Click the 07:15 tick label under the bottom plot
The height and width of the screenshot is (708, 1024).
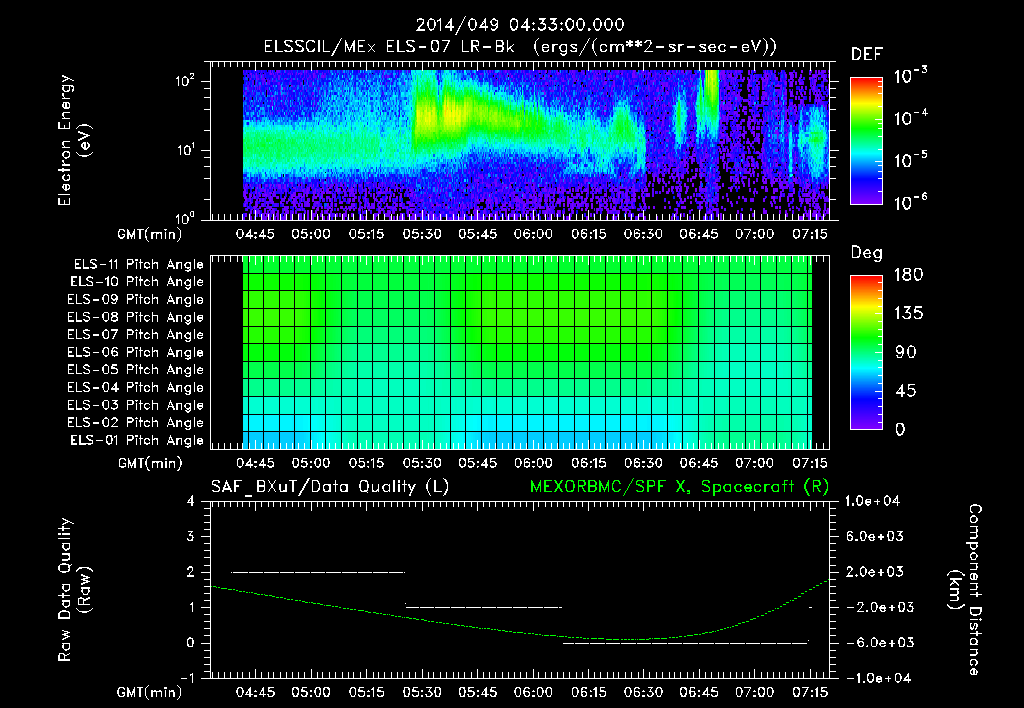click(x=810, y=692)
